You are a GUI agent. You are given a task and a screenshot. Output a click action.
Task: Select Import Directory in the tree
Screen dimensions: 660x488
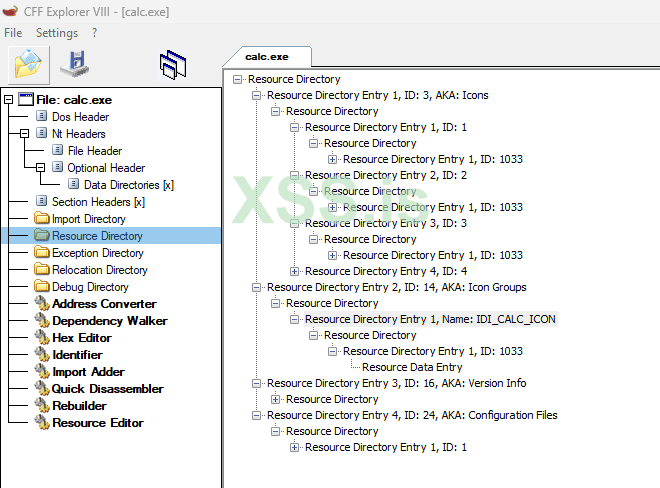pyautogui.click(x=88, y=219)
